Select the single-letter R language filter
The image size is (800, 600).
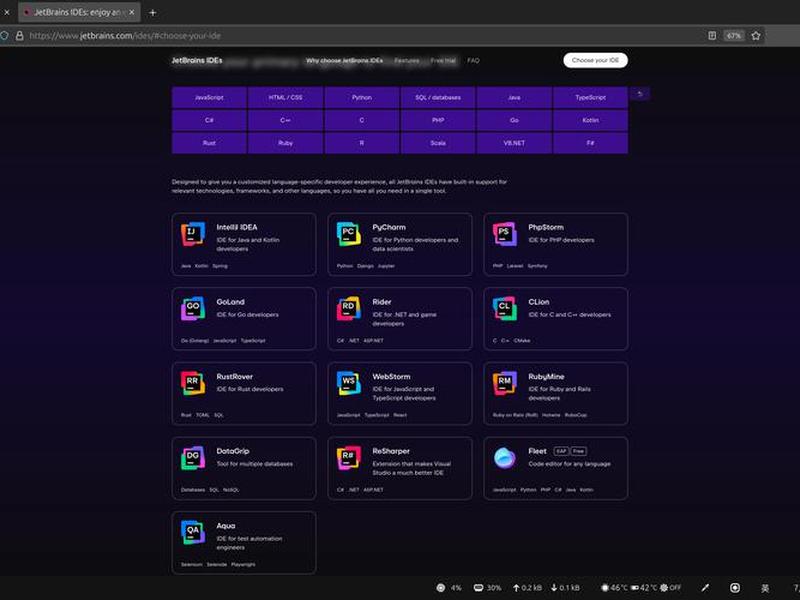[362, 143]
